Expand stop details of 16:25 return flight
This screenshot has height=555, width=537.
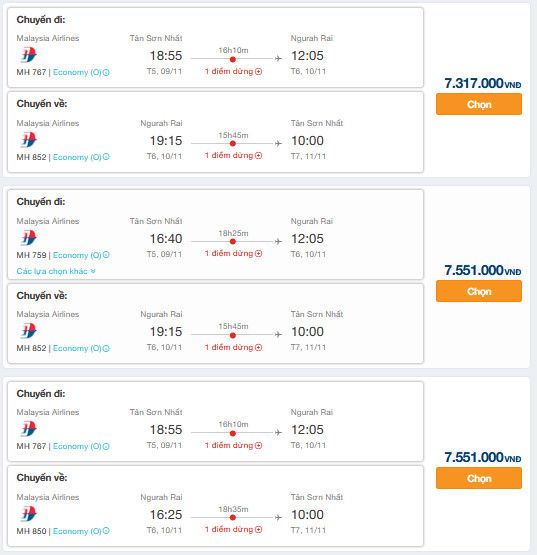click(x=233, y=529)
